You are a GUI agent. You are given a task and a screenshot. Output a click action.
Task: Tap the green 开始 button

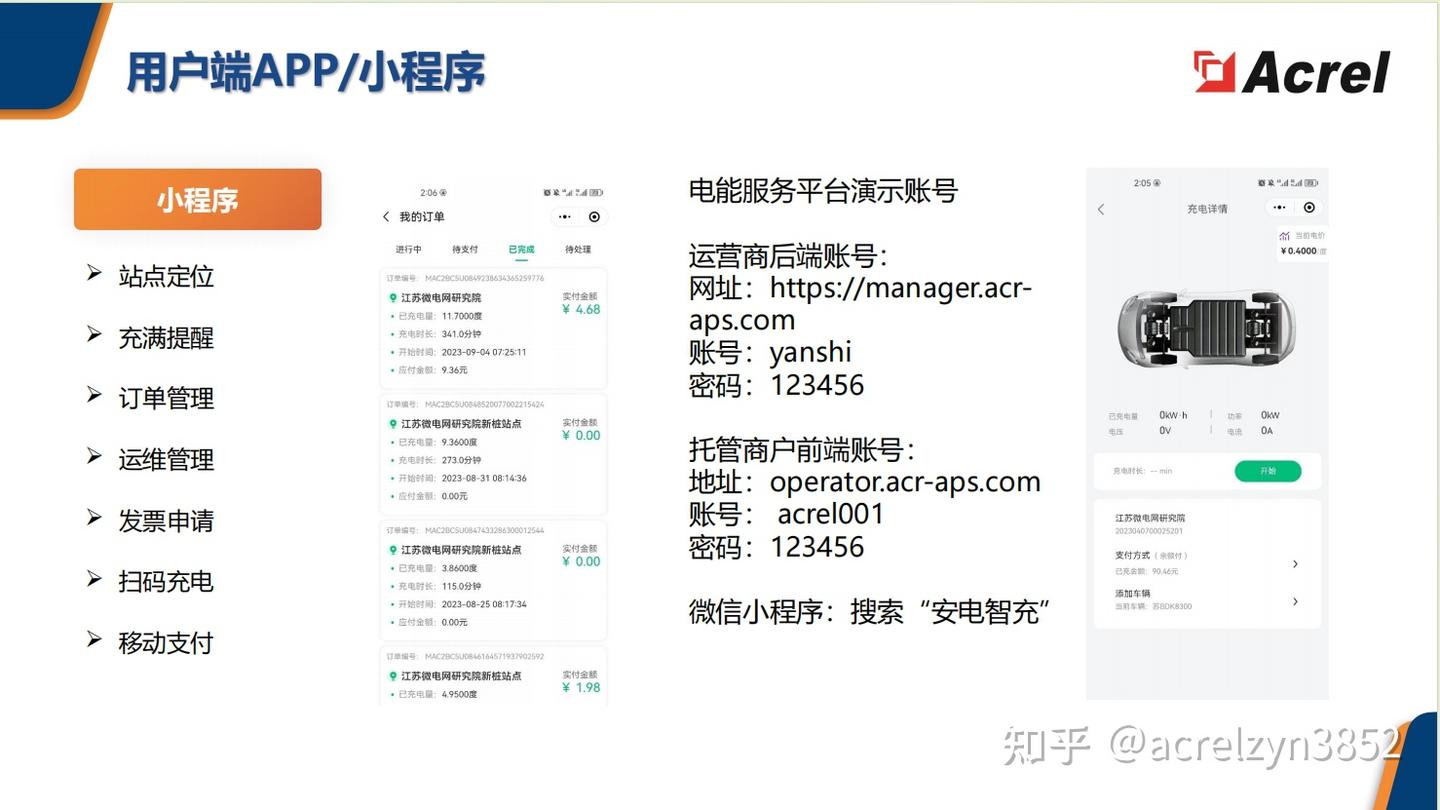coord(1268,471)
